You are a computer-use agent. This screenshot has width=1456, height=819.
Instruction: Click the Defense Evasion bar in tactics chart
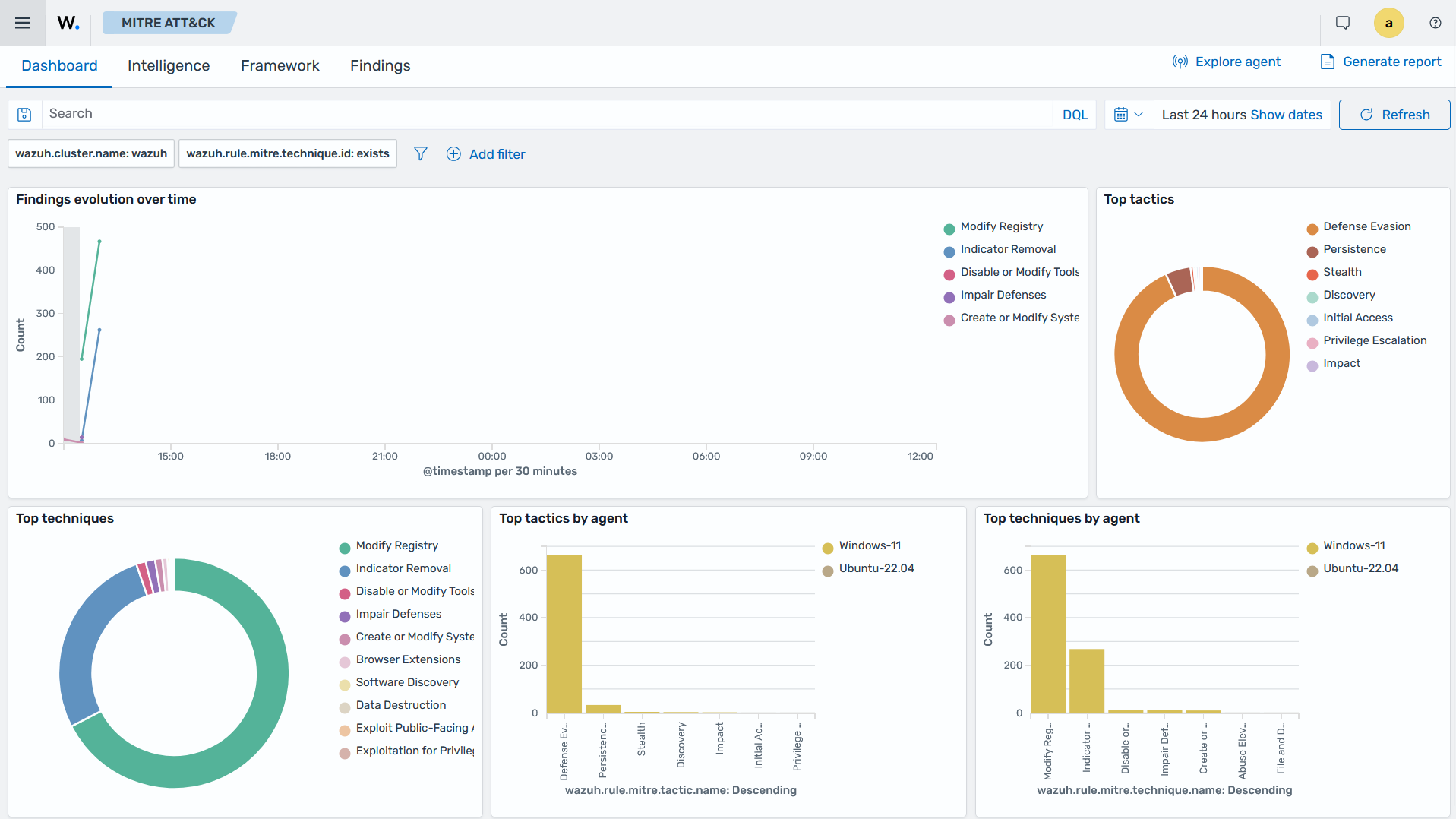(x=564, y=634)
